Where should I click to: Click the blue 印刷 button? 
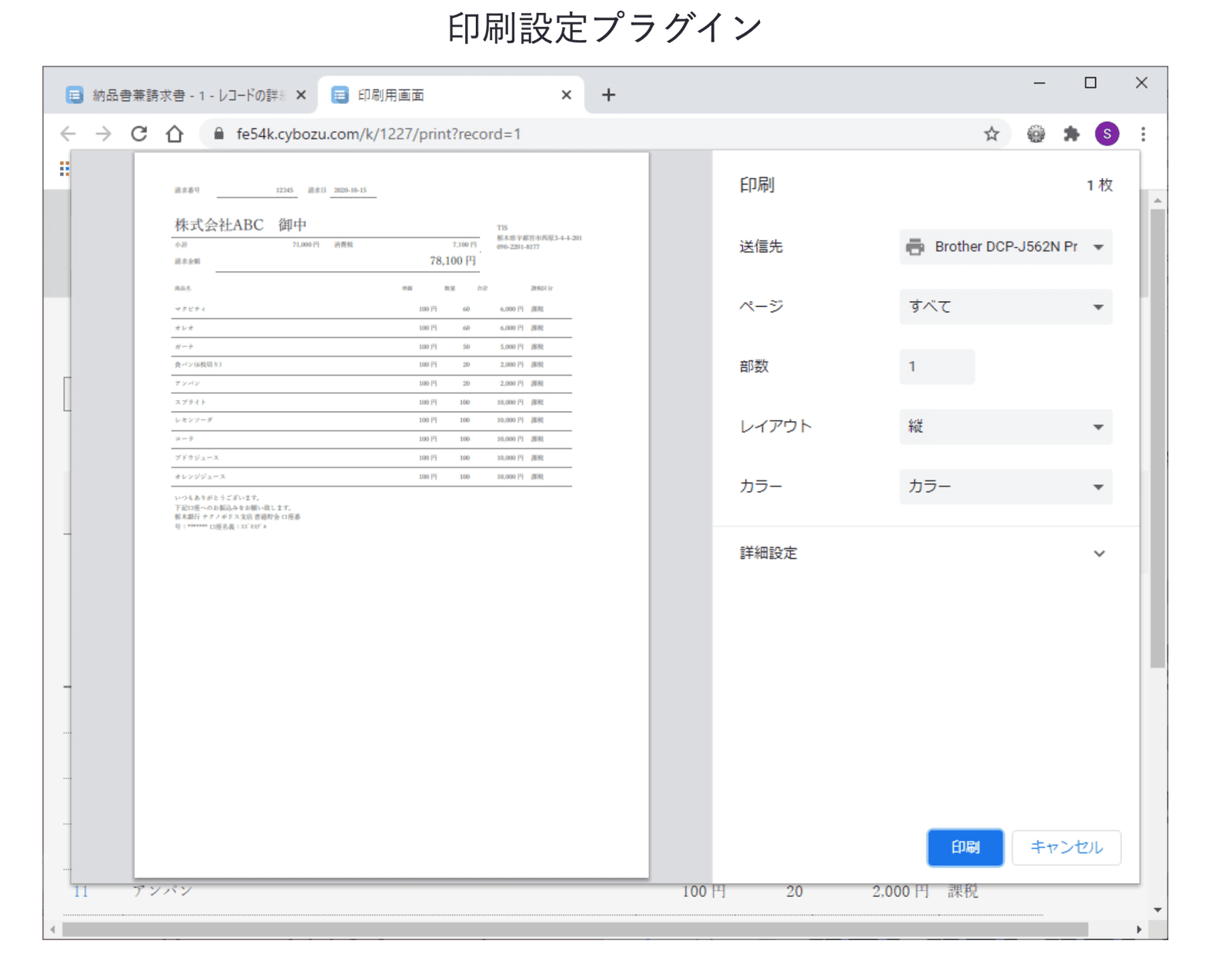coord(966,847)
